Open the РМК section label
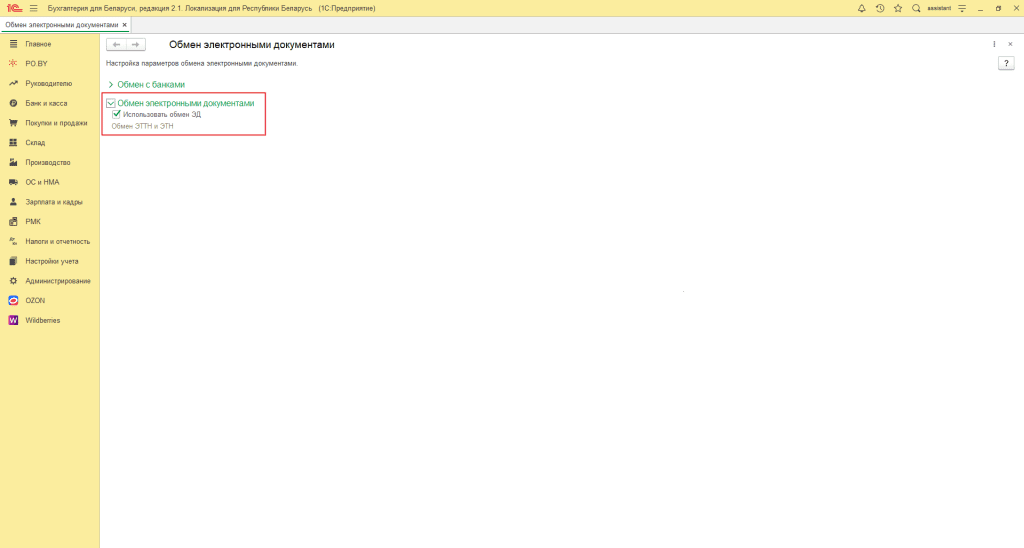The width and height of the screenshot is (1024, 548). (33, 221)
